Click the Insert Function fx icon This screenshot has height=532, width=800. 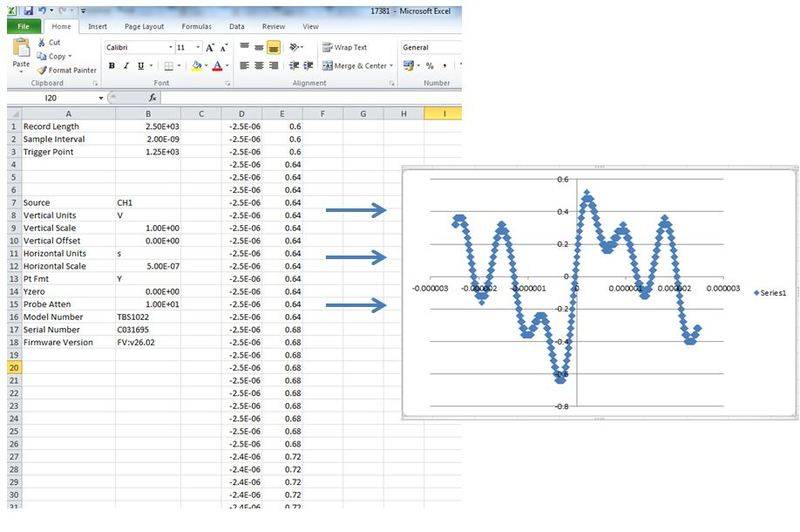(x=153, y=98)
